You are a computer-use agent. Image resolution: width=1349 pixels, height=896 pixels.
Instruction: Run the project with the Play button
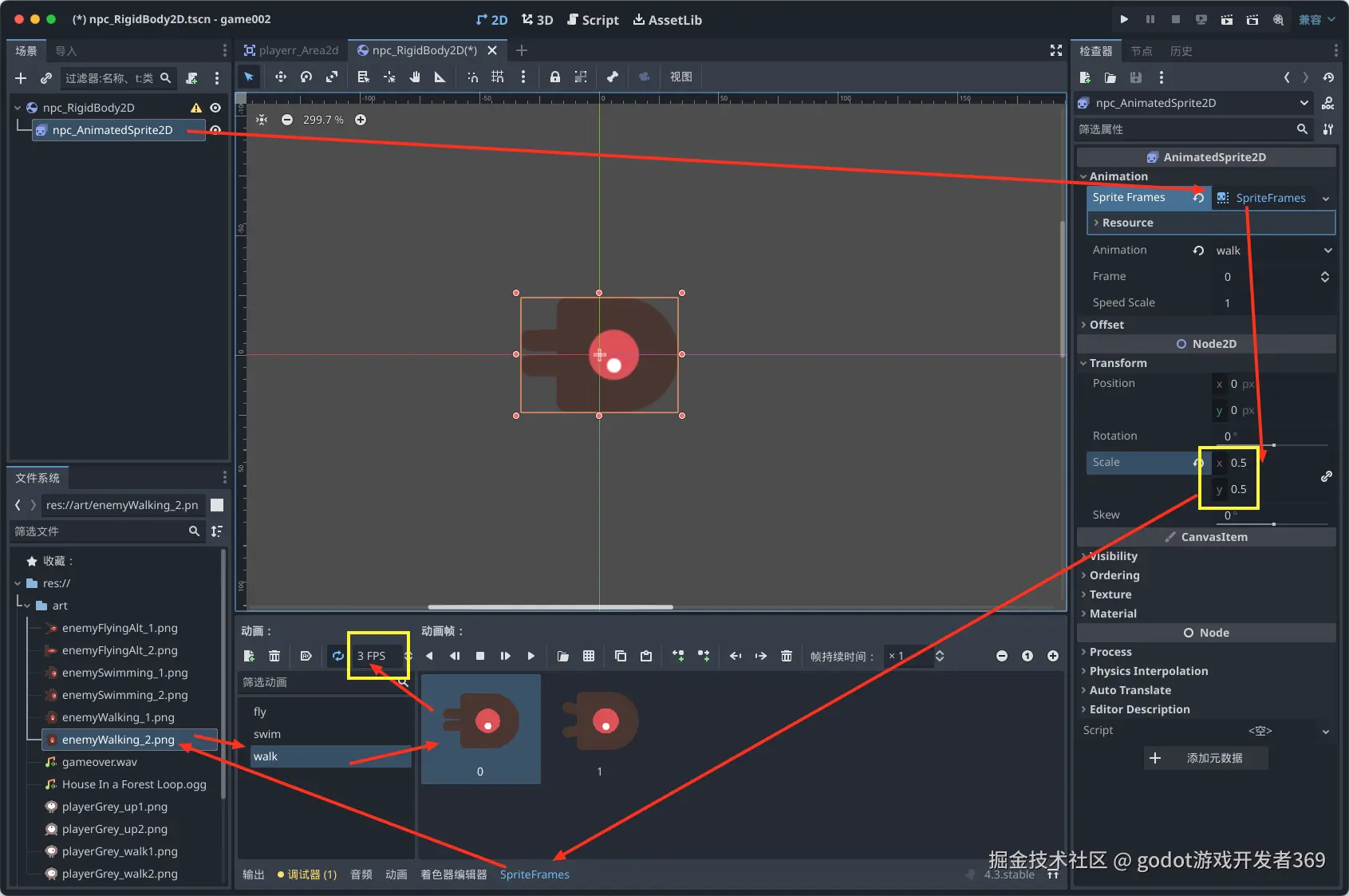1124,19
